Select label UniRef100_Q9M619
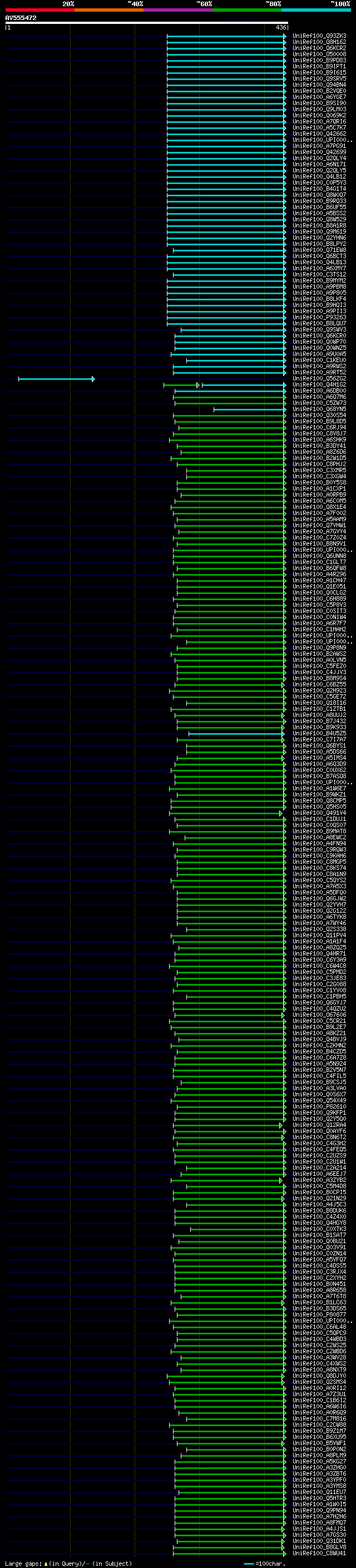Image resolution: width=356 pixels, height=1568 pixels. click(x=319, y=232)
